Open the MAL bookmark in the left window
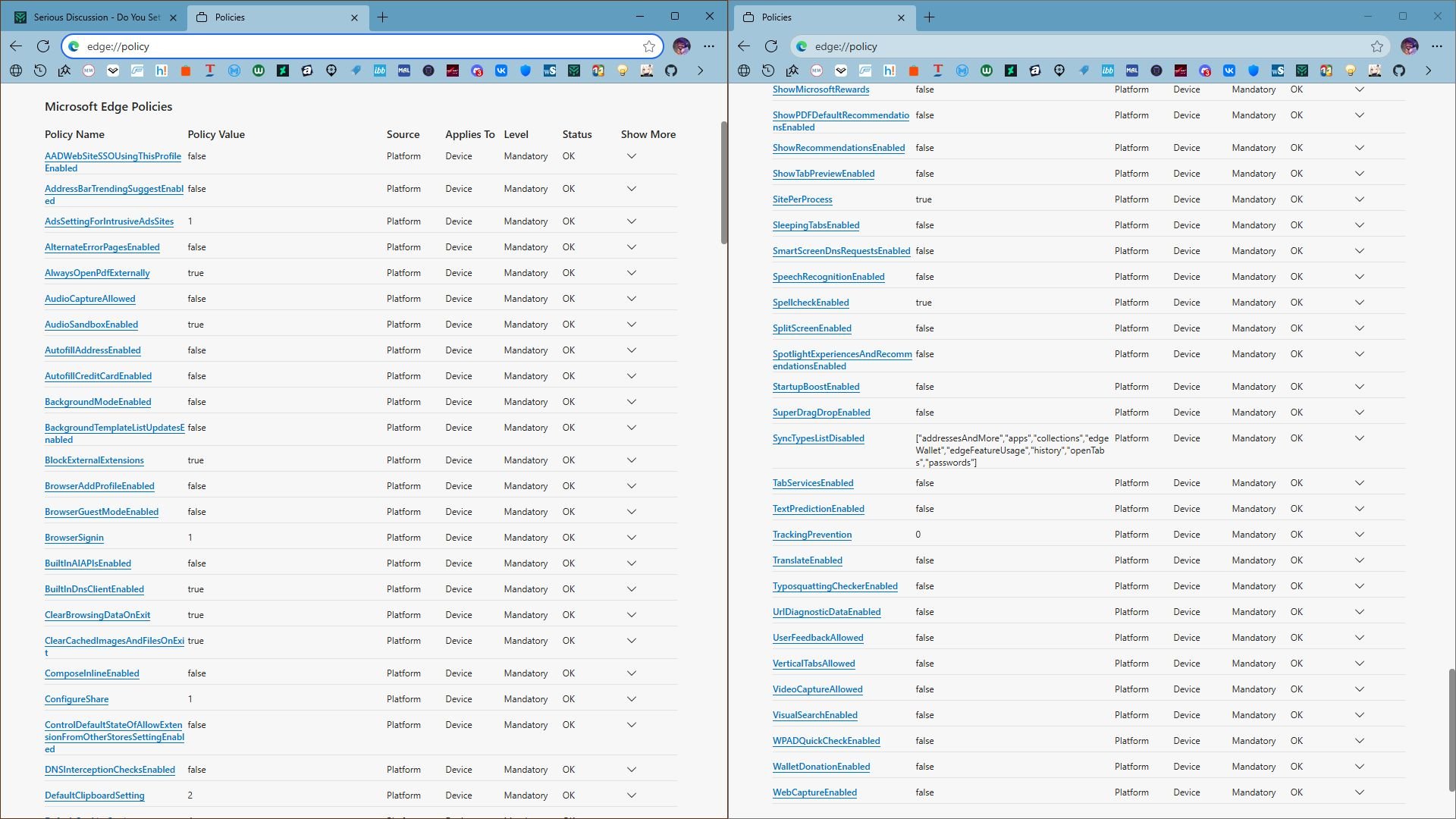 404,71
